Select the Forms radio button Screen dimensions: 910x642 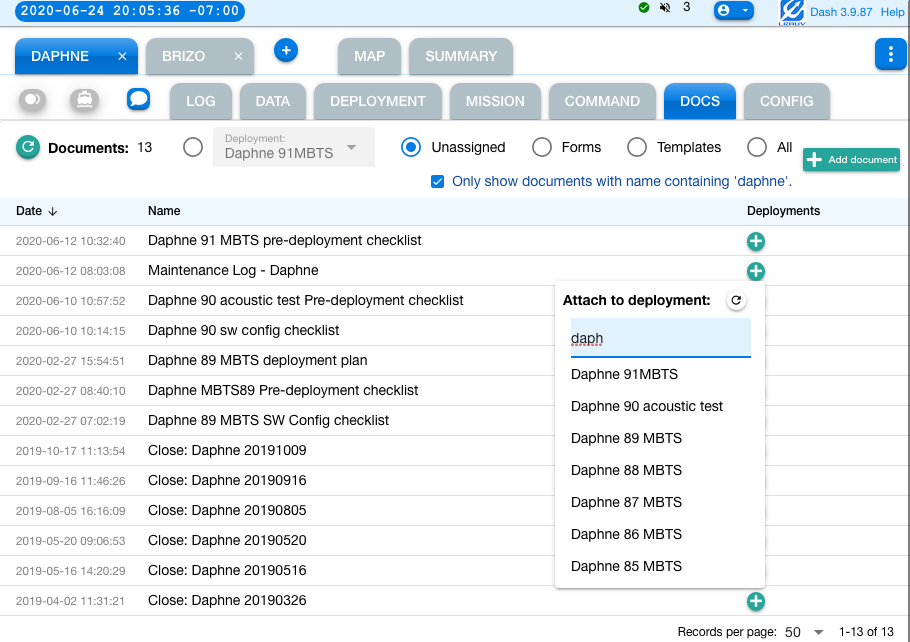pos(542,148)
